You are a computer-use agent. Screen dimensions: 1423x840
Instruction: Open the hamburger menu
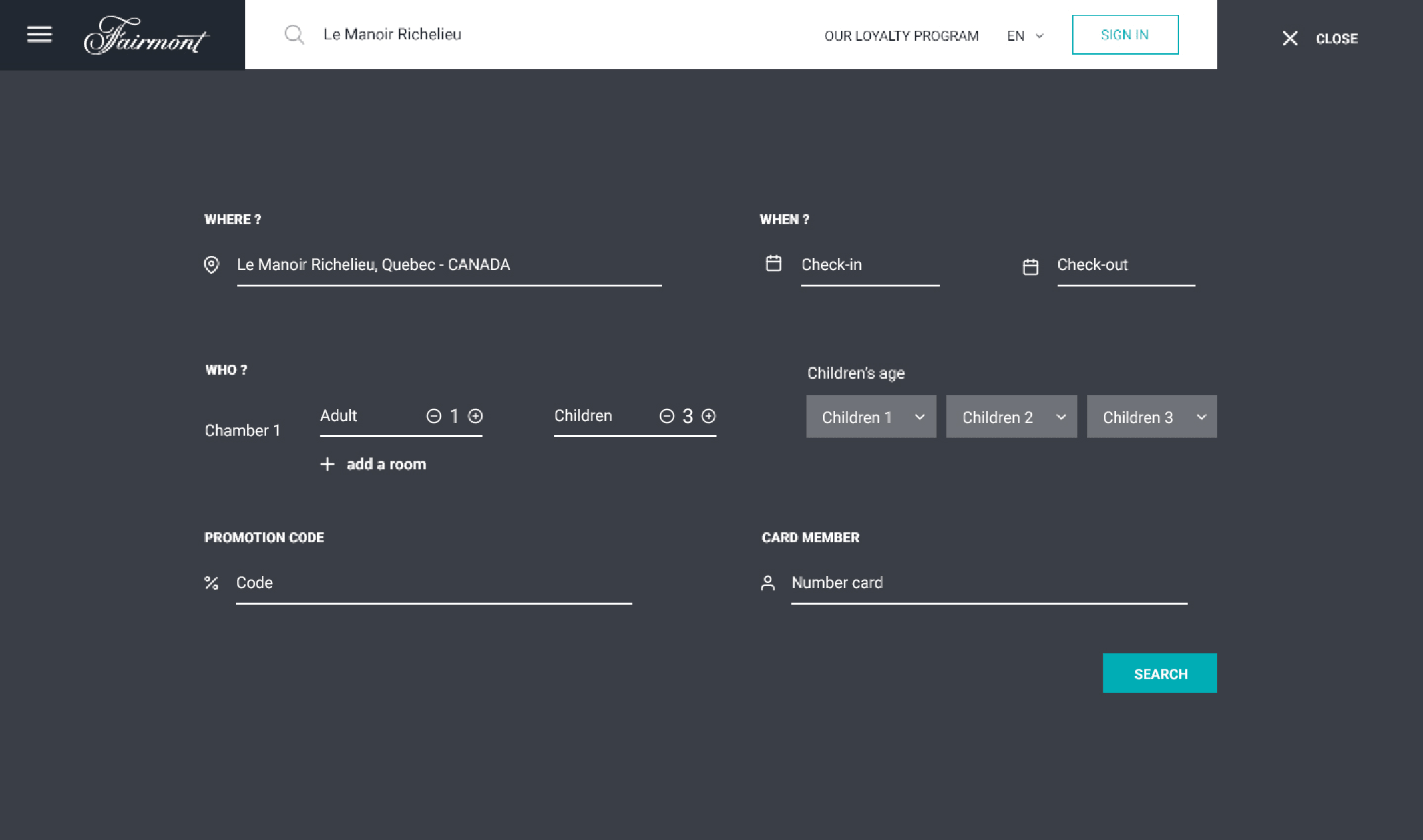pos(39,34)
